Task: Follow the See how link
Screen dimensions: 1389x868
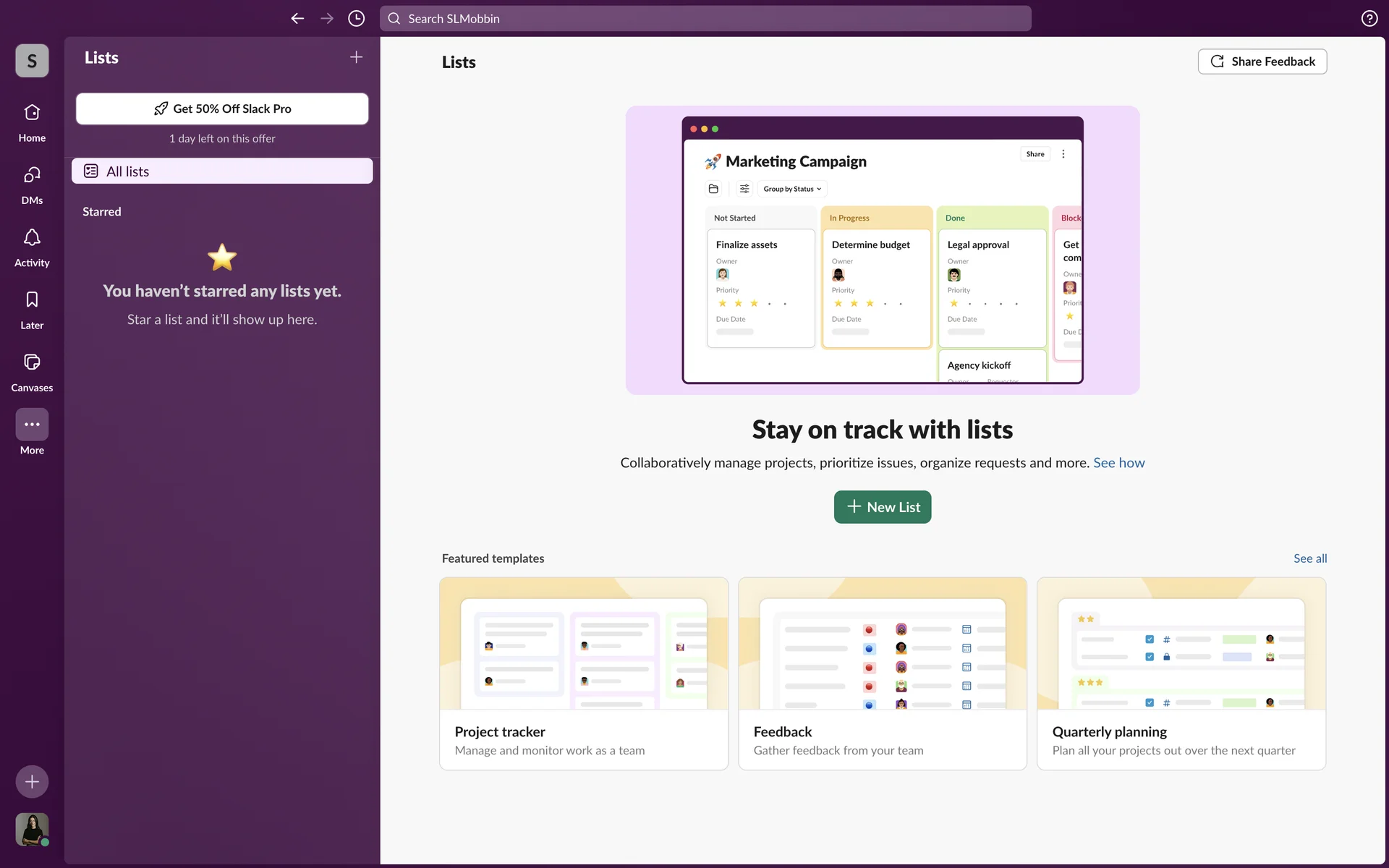Action: coord(1118,463)
